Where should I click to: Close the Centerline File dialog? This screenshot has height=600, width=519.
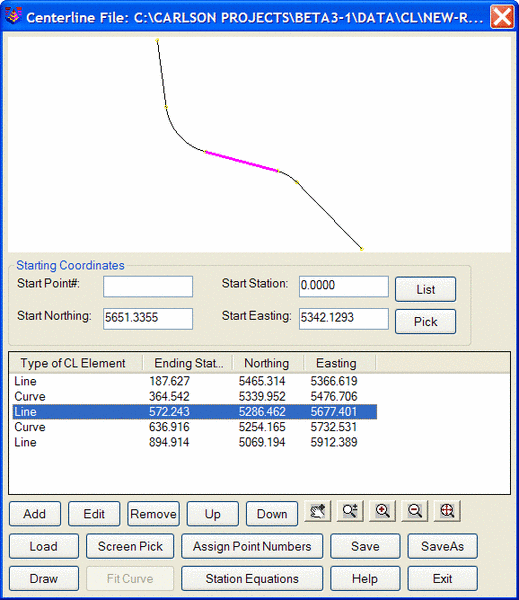502,17
